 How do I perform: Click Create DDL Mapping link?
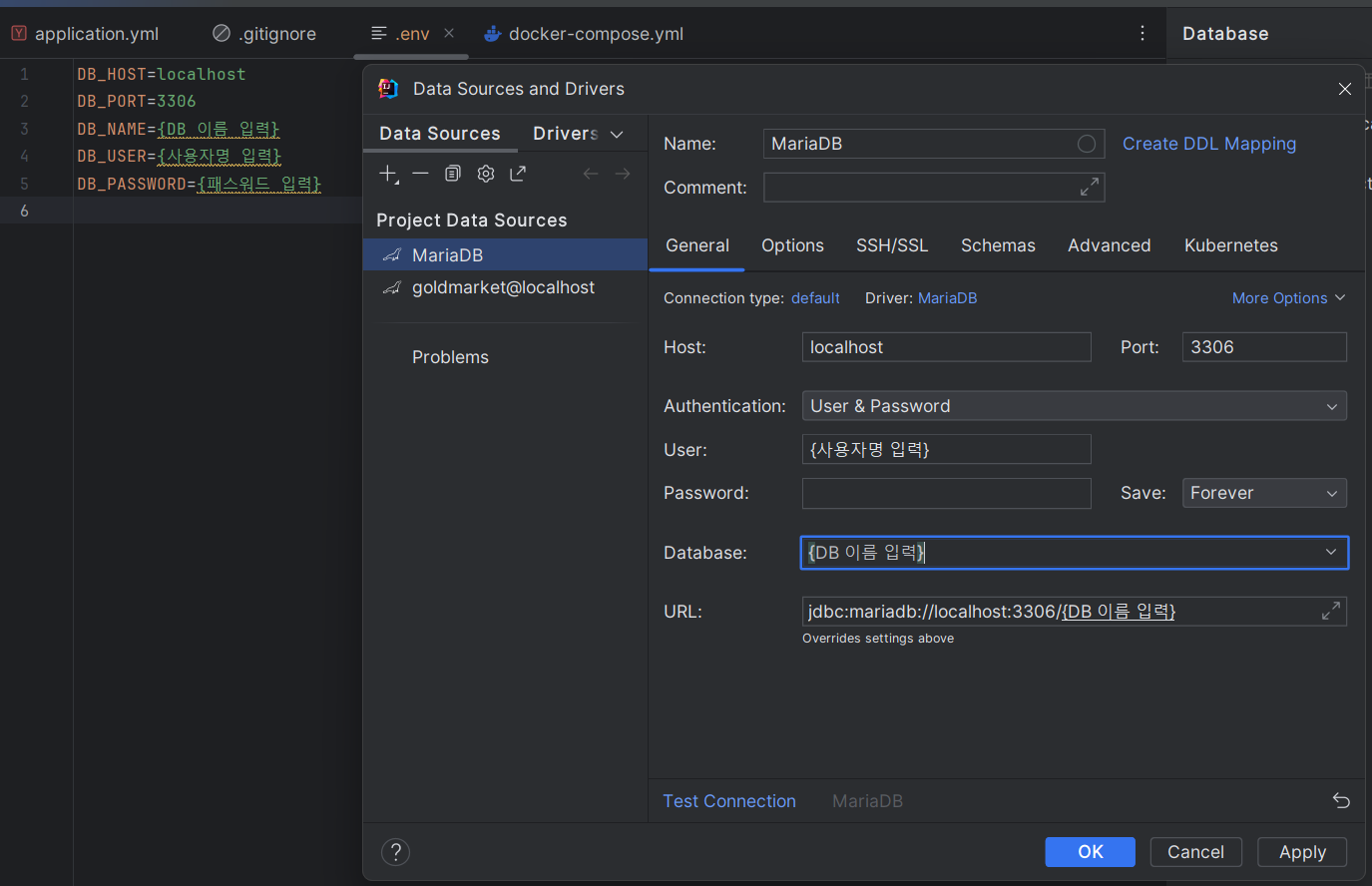1209,144
